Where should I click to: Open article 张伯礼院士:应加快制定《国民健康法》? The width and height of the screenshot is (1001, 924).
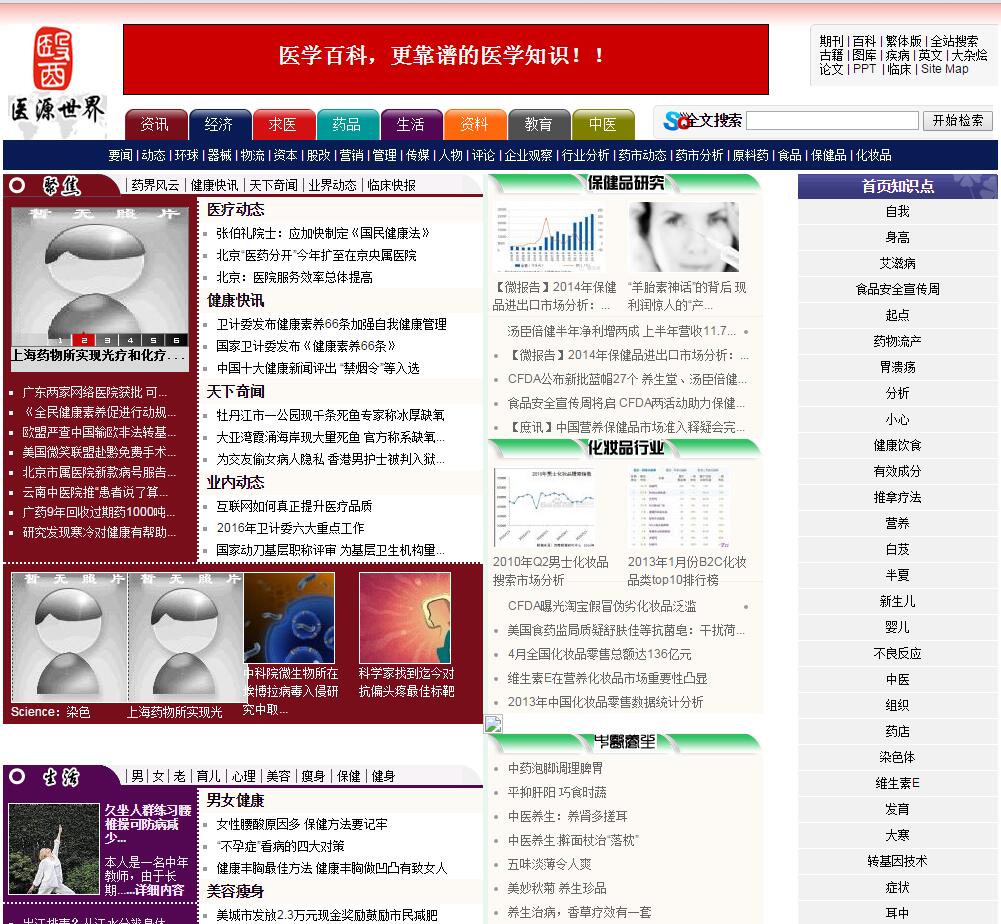323,233
